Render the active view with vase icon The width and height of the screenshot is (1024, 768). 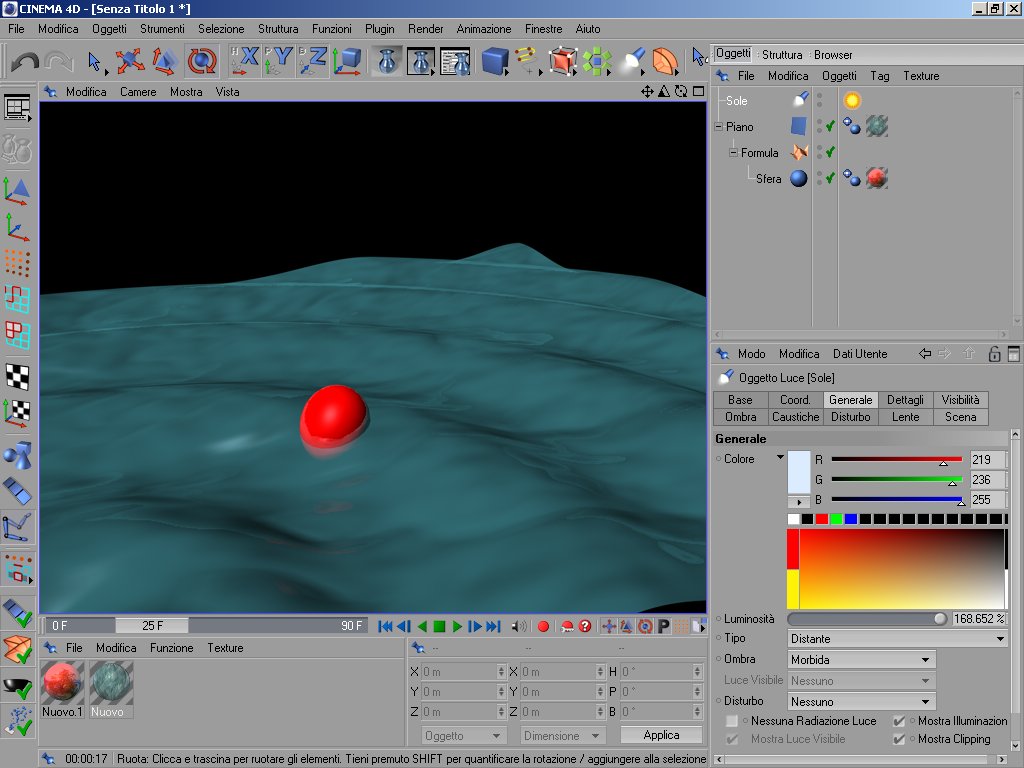pyautogui.click(x=387, y=61)
